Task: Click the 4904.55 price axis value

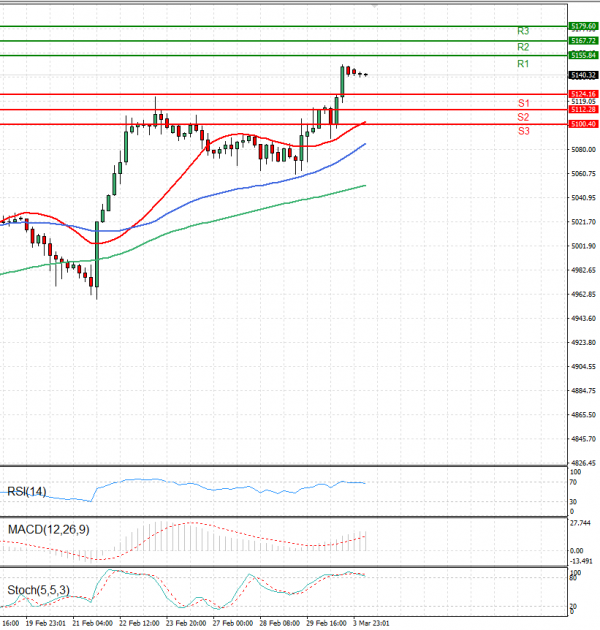Action: click(584, 366)
